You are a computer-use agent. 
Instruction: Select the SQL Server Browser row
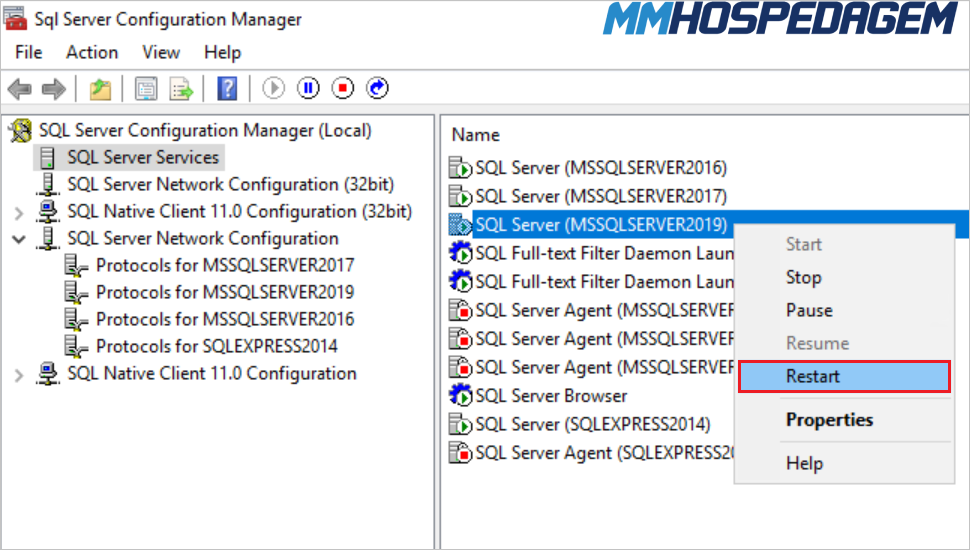point(551,395)
